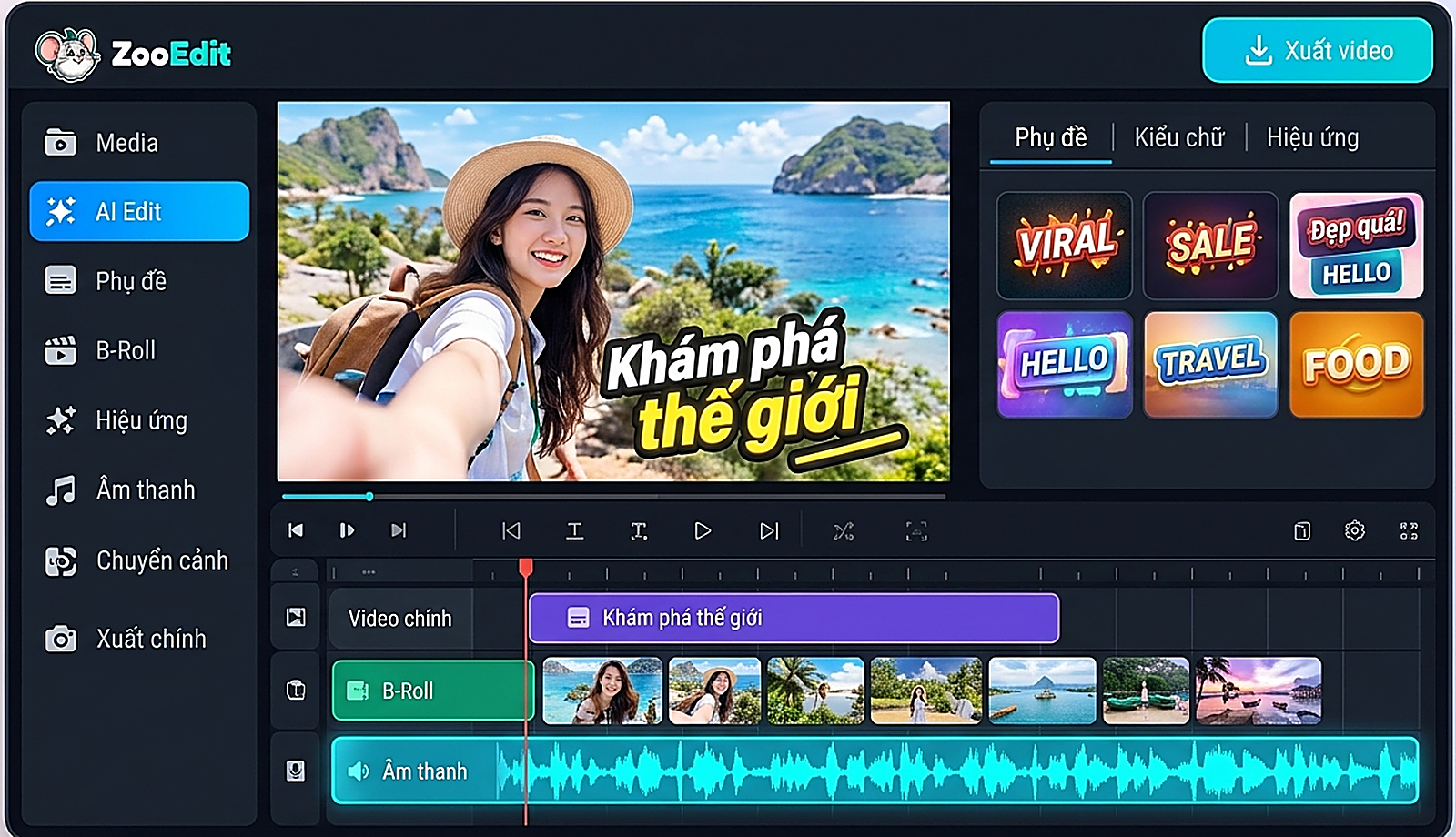
Task: Open timeline settings gear icon
Action: [x=1355, y=530]
